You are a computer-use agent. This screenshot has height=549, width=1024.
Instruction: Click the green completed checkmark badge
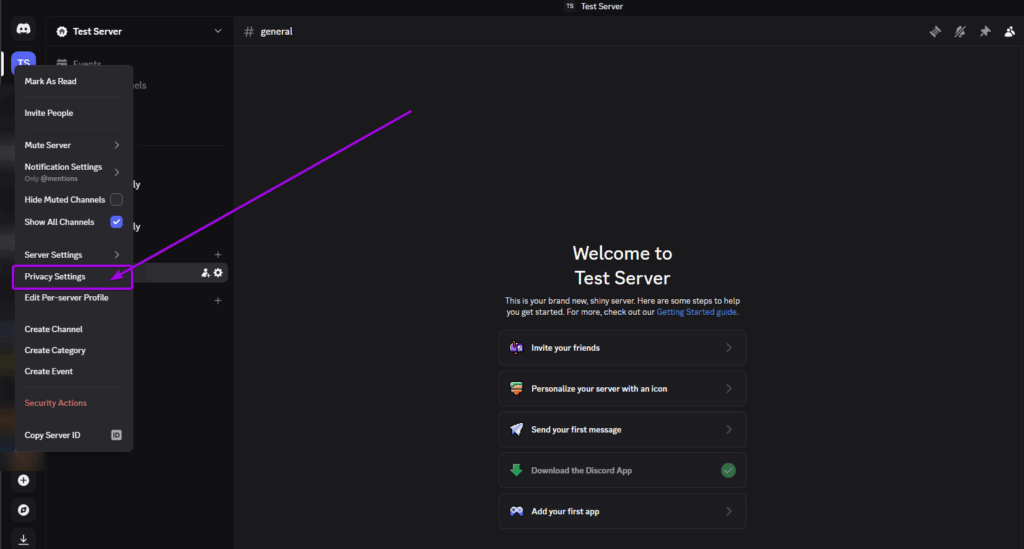coord(728,470)
